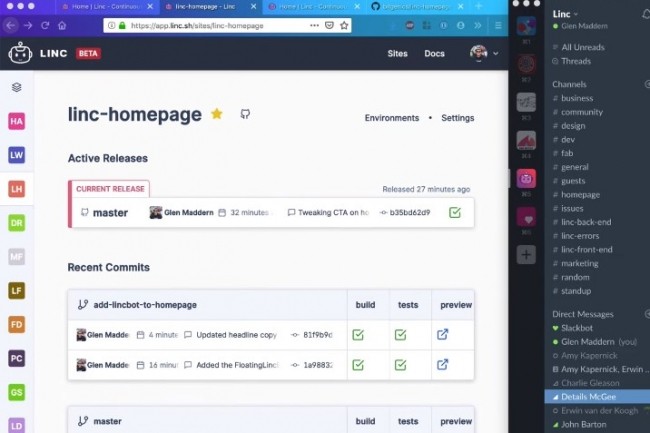650x433 pixels.
Task: Click build status check for commit 1a9883
Action: pyautogui.click(x=358, y=365)
